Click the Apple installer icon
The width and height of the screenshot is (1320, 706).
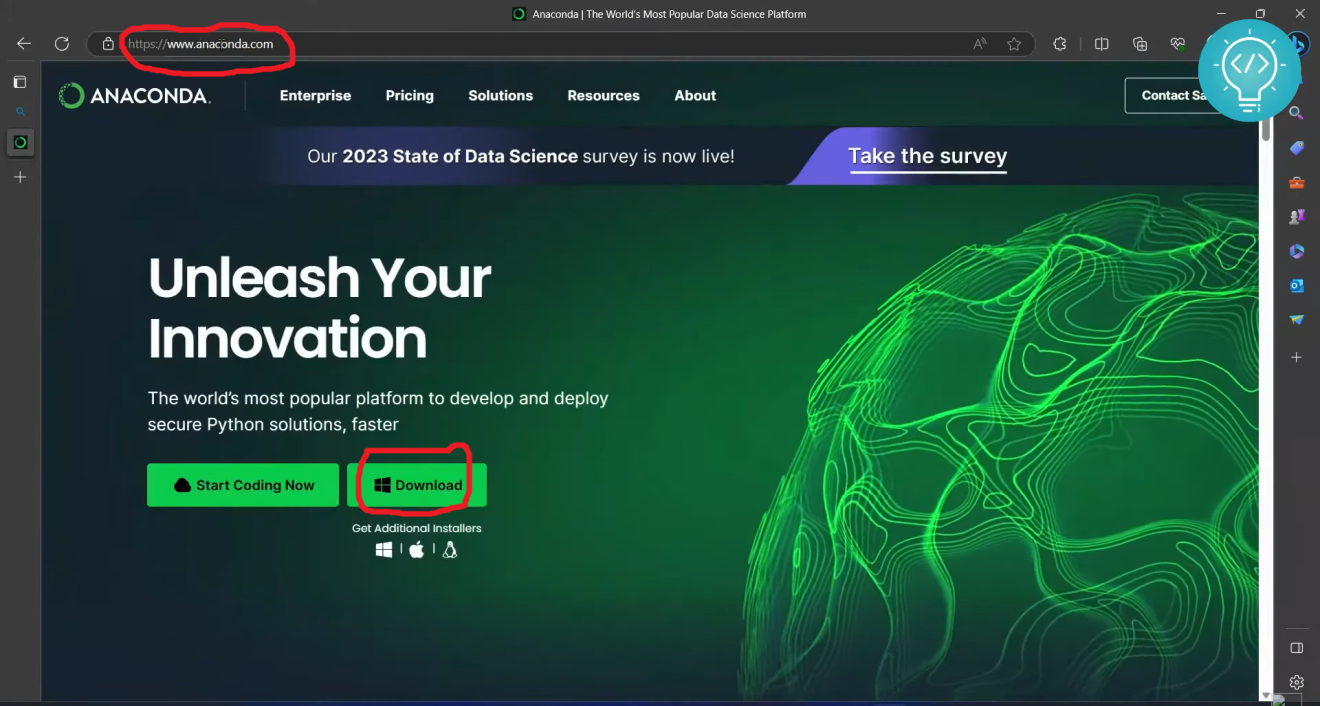pyautogui.click(x=417, y=550)
